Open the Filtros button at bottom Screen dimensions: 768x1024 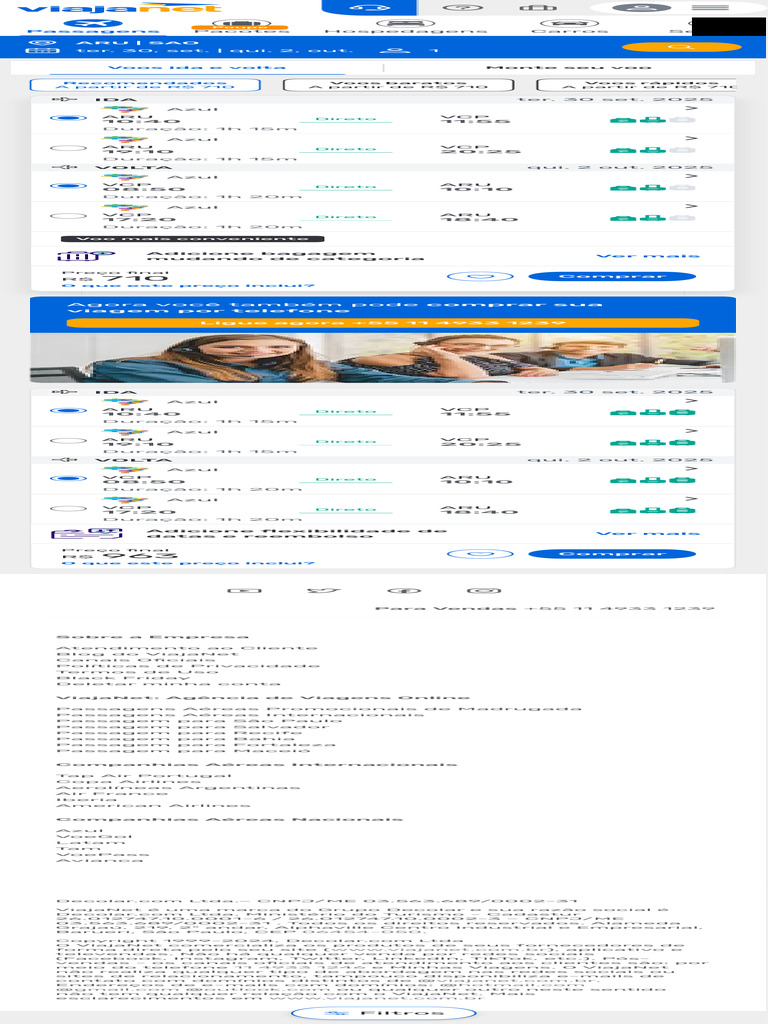pyautogui.click(x=383, y=1014)
